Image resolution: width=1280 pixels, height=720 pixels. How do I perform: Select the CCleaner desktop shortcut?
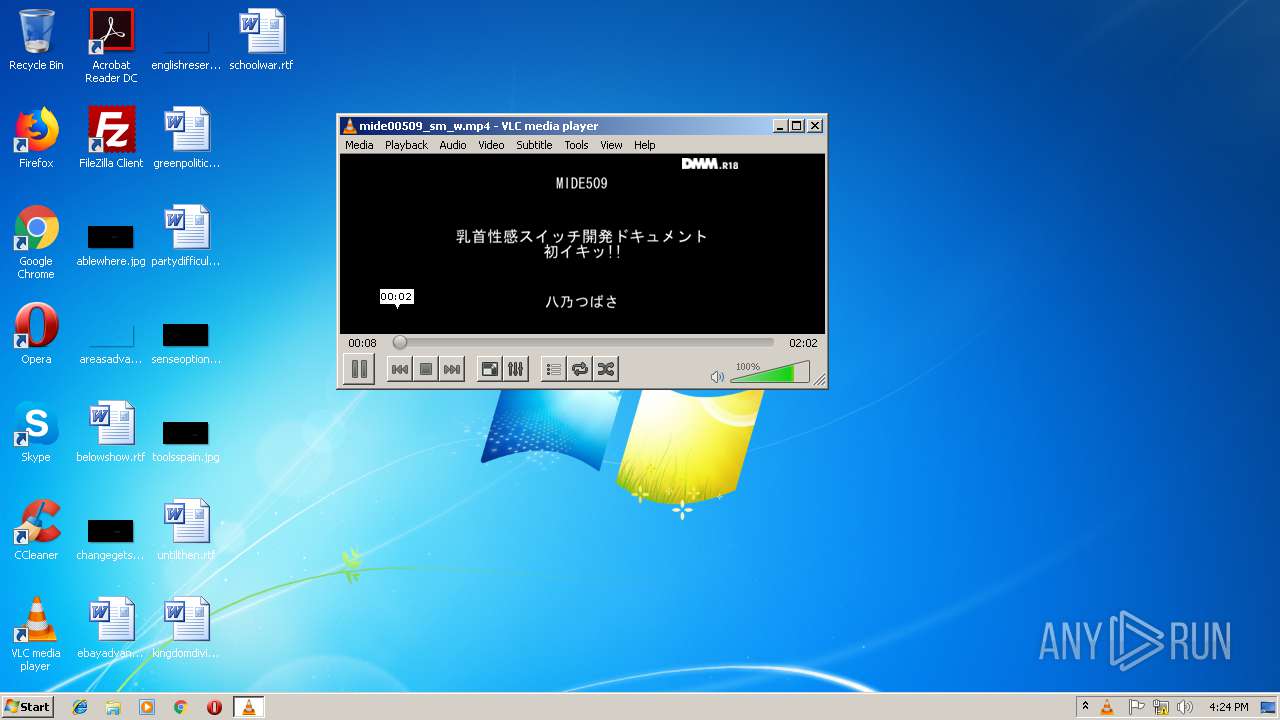pos(36,530)
